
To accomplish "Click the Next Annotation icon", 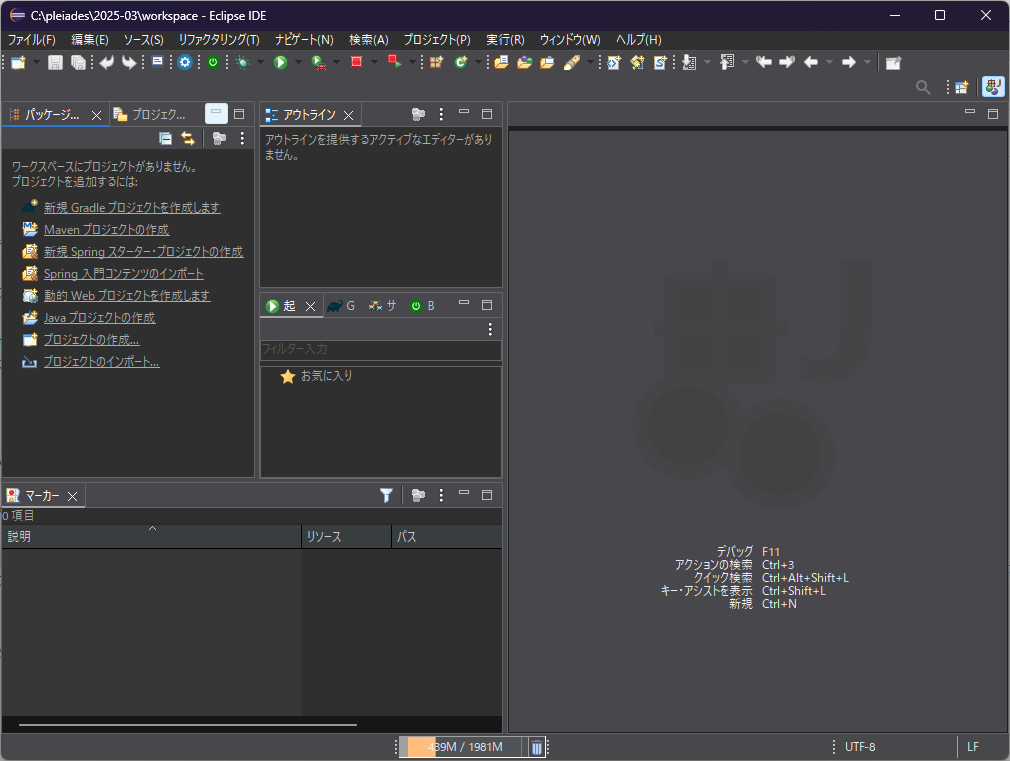I will (x=689, y=63).
